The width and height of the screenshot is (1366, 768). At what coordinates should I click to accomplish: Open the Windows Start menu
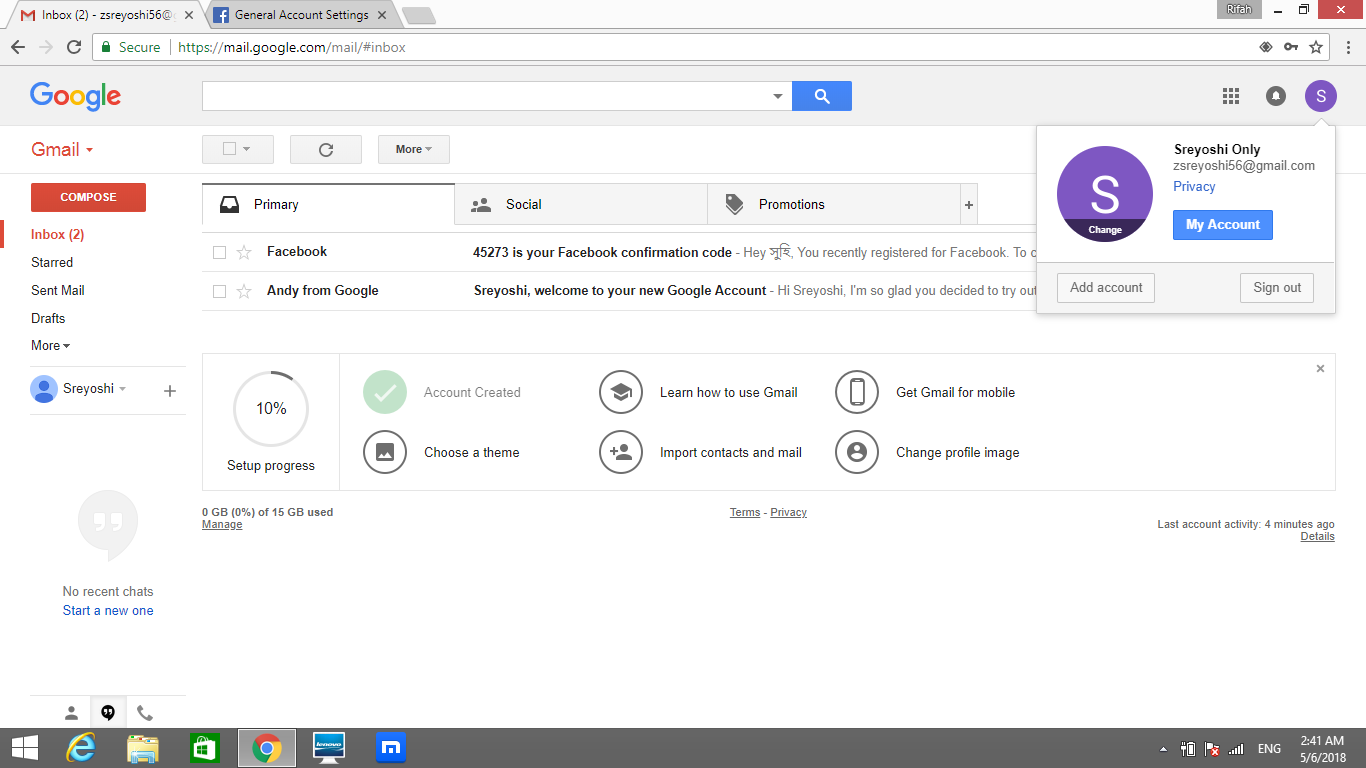24,748
